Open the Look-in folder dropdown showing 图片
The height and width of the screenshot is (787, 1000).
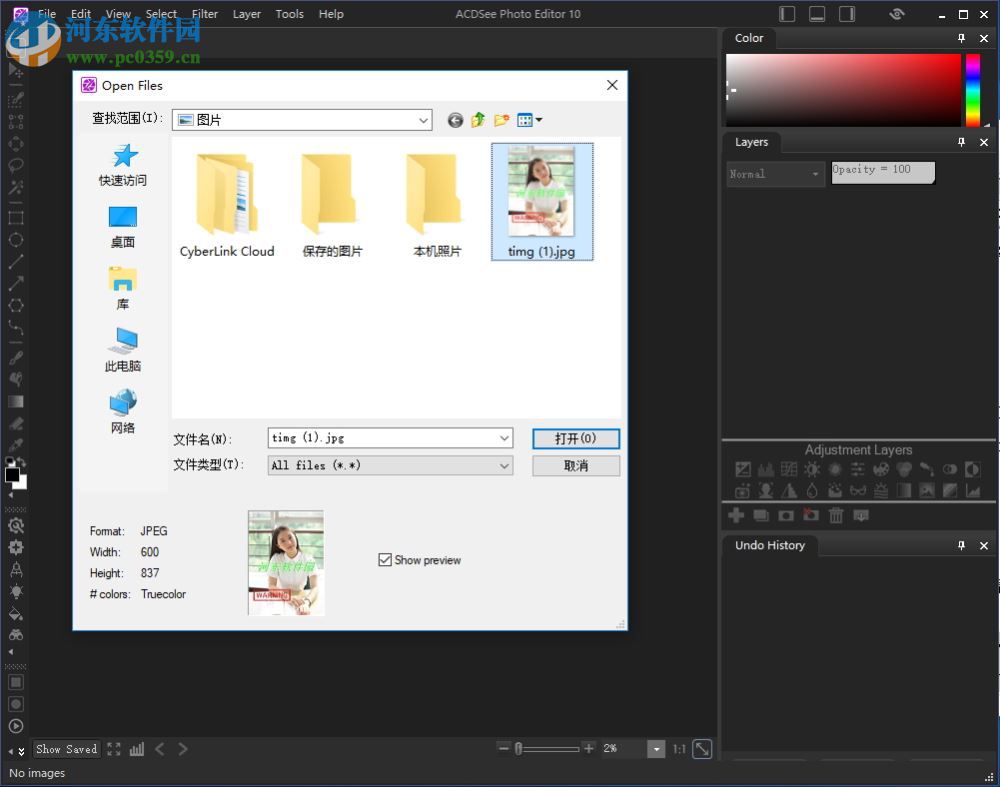pyautogui.click(x=423, y=119)
